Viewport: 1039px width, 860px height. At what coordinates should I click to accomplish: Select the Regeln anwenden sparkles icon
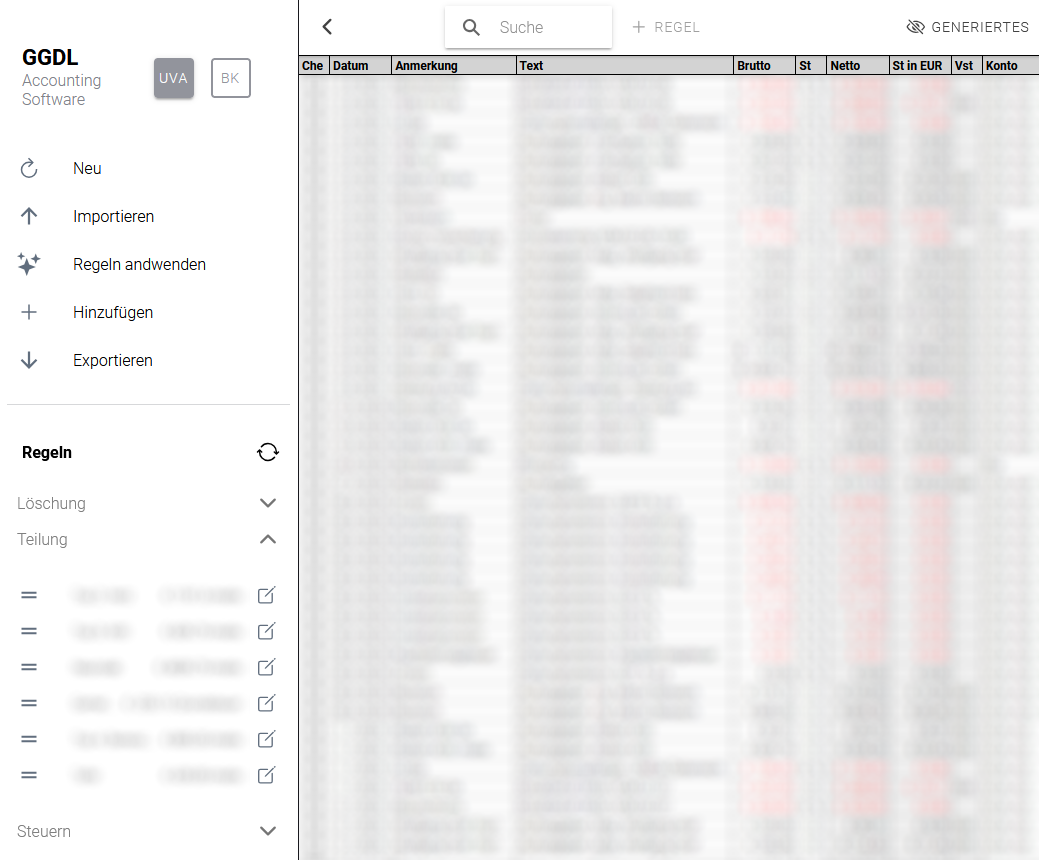29,264
